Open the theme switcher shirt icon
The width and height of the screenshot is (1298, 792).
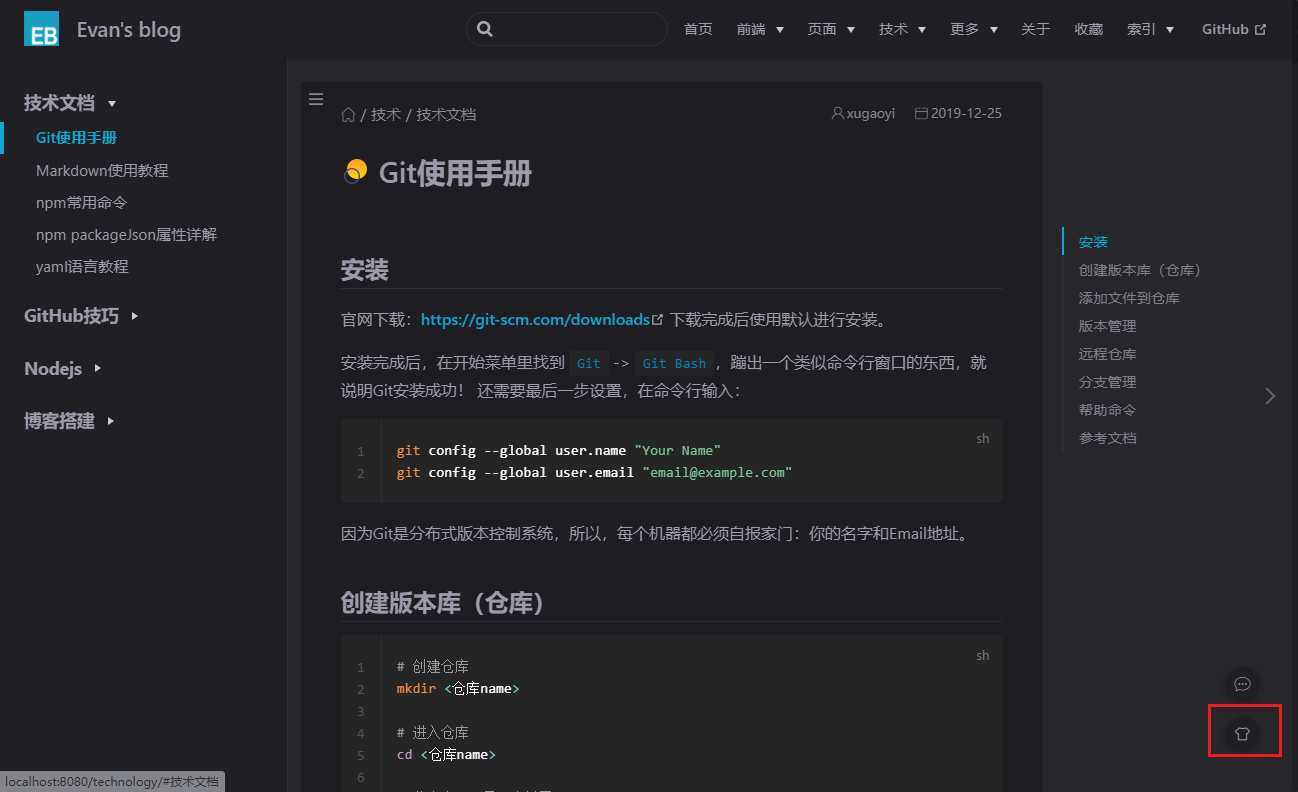click(x=1243, y=733)
